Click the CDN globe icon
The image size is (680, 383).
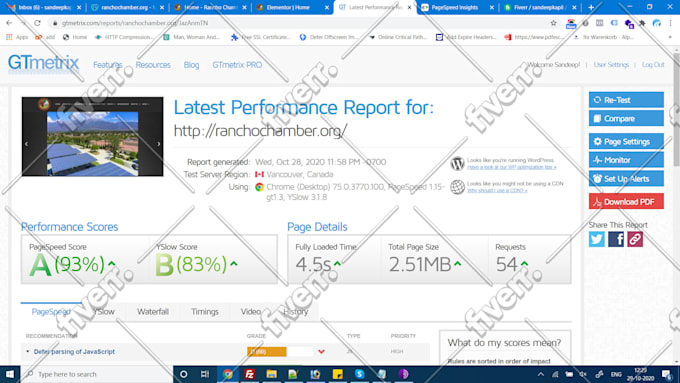coord(457,187)
